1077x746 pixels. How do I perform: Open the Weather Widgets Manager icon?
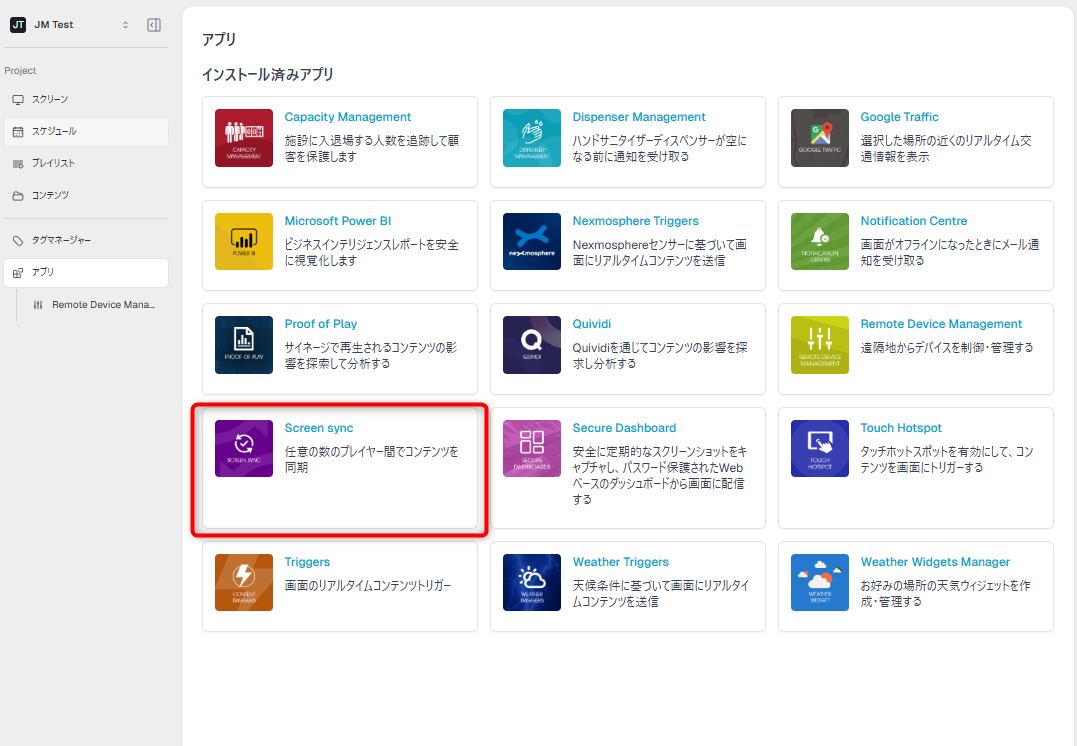pyautogui.click(x=819, y=583)
